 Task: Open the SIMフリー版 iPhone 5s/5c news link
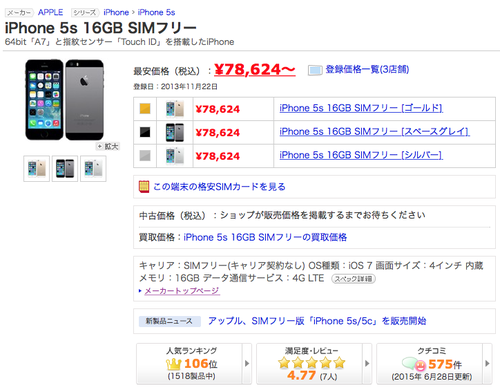pyautogui.click(x=317, y=321)
